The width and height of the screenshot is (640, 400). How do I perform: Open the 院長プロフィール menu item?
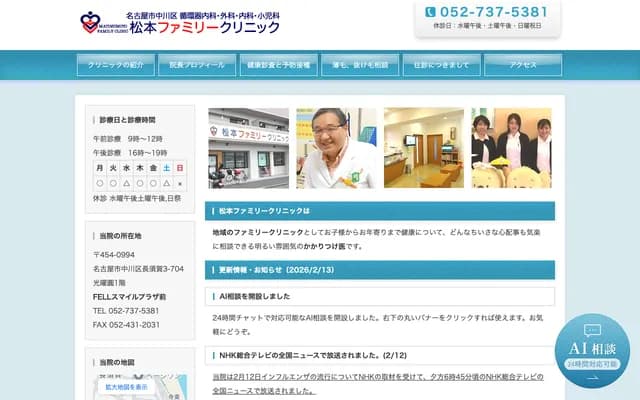(197, 65)
